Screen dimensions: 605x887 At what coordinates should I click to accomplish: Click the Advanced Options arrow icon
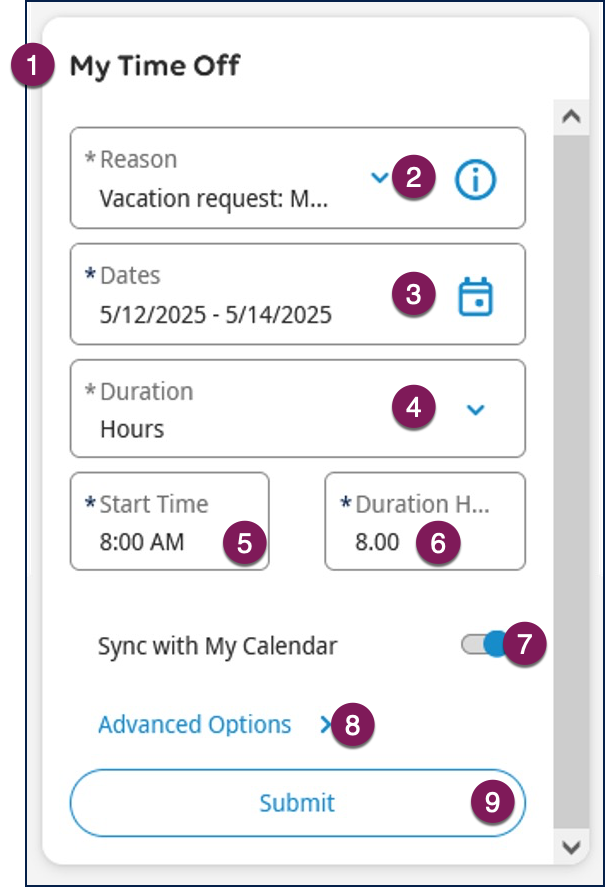click(x=326, y=725)
